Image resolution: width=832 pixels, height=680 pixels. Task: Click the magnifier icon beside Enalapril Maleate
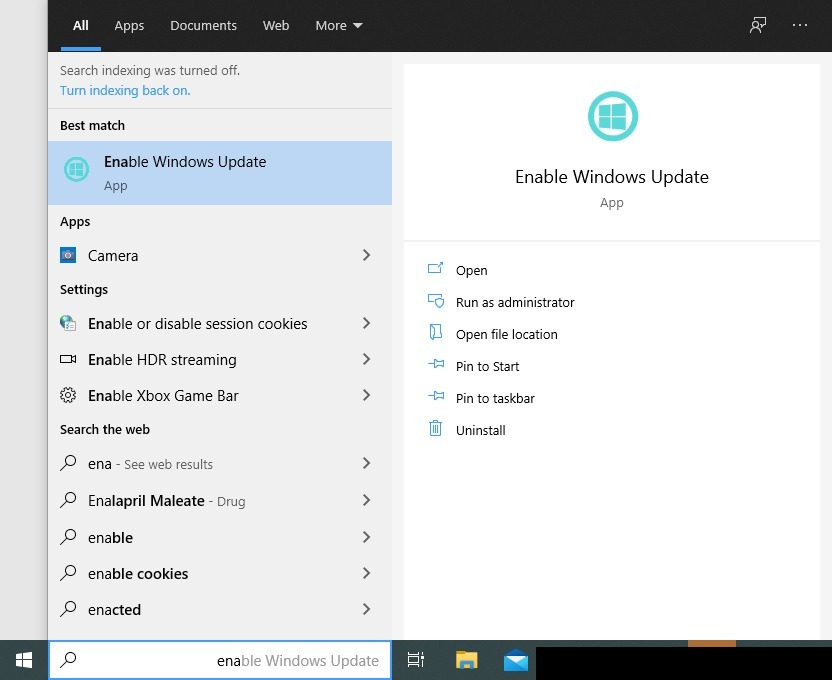(x=68, y=500)
